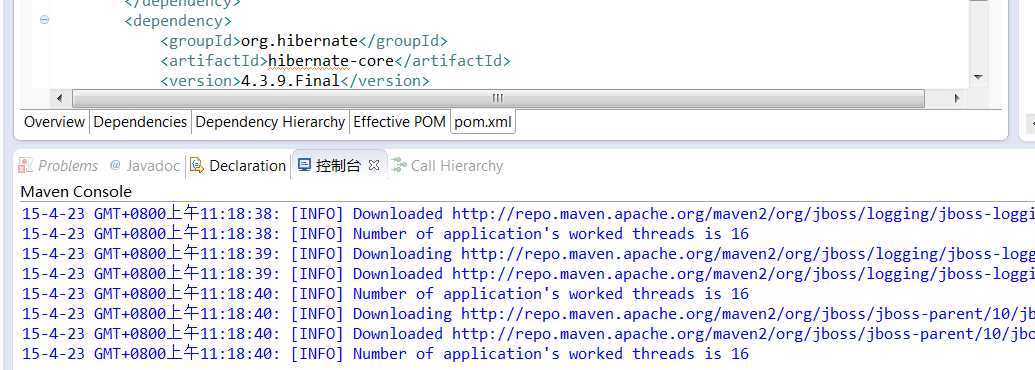Switch to the Overview tab
This screenshot has width=1035, height=370.
click(x=54, y=122)
